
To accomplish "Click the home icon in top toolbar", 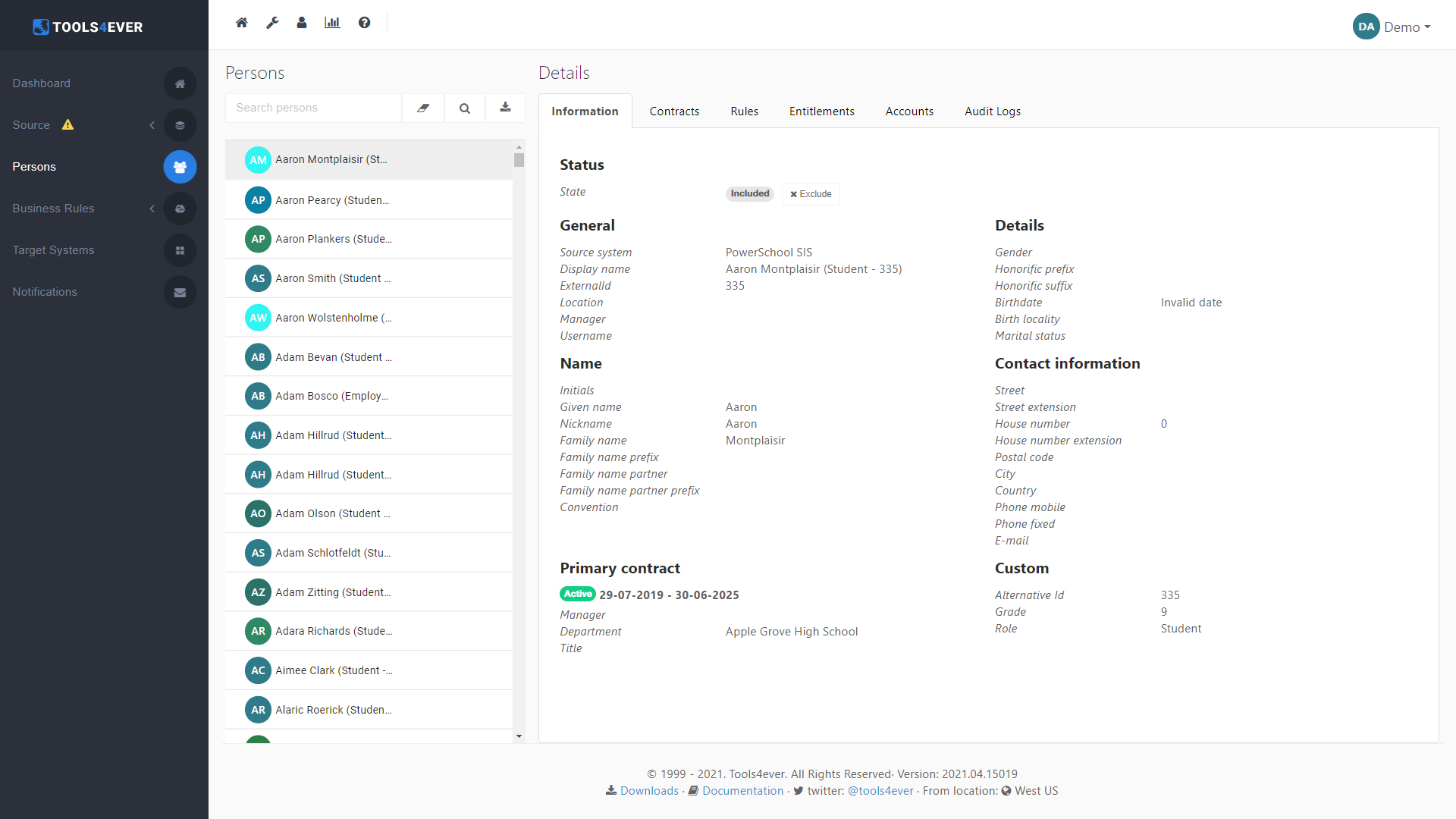I will (241, 23).
